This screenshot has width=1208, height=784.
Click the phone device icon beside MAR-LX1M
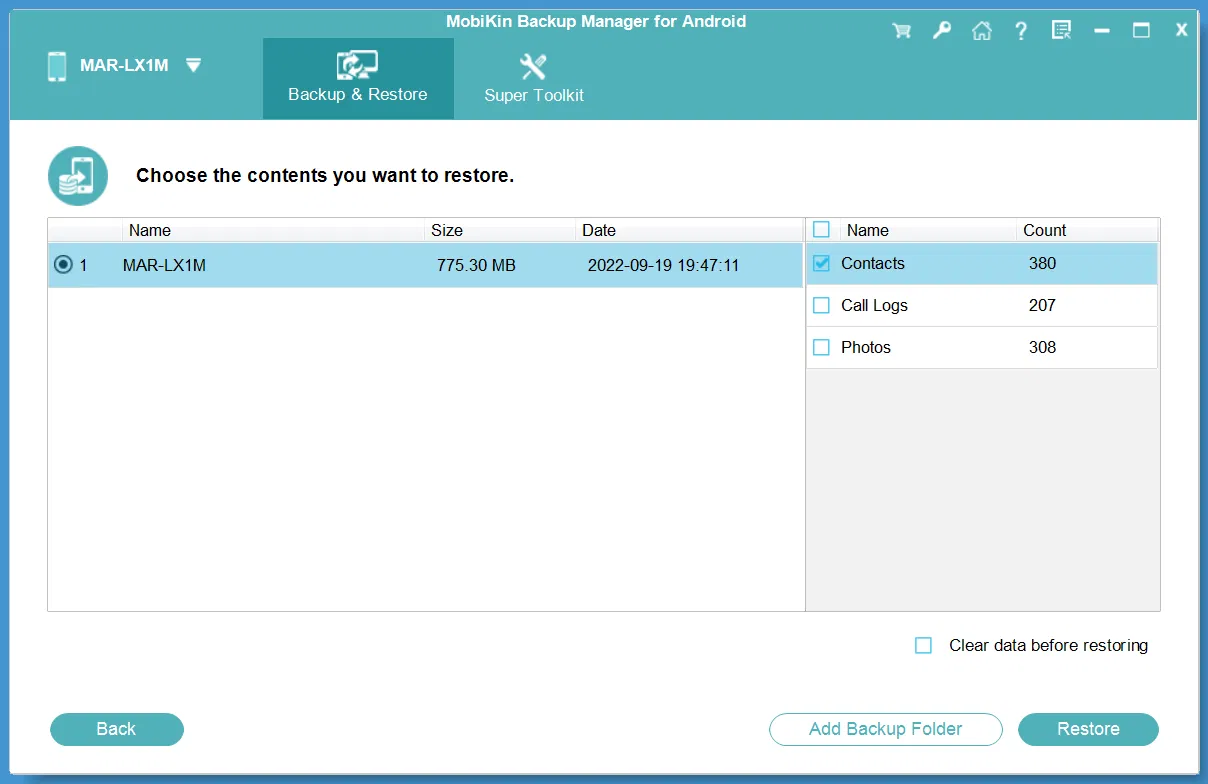pos(57,65)
